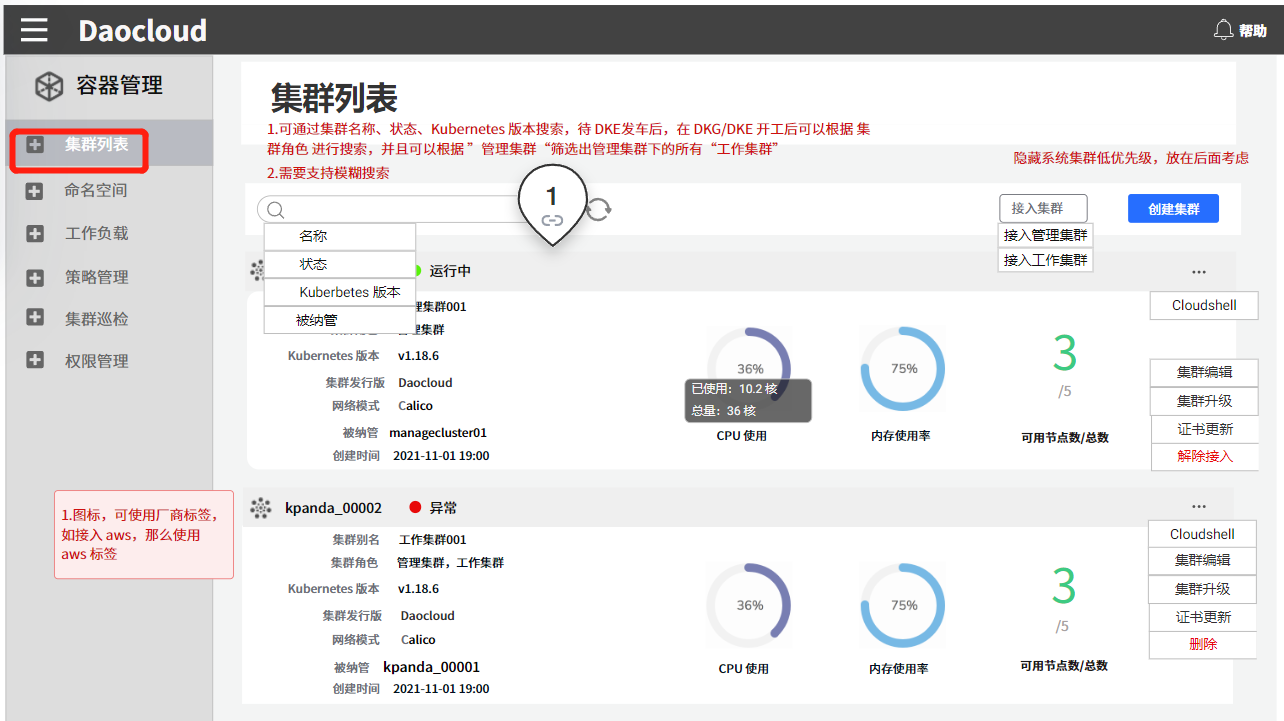
Task: Click the container management cube icon
Action: pyautogui.click(x=49, y=87)
